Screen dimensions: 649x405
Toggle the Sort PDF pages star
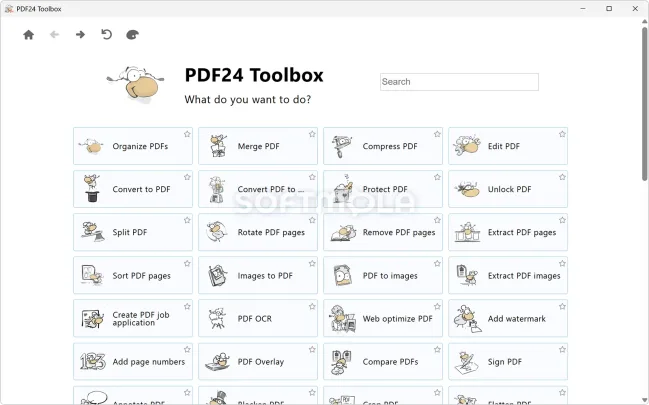tap(187, 263)
